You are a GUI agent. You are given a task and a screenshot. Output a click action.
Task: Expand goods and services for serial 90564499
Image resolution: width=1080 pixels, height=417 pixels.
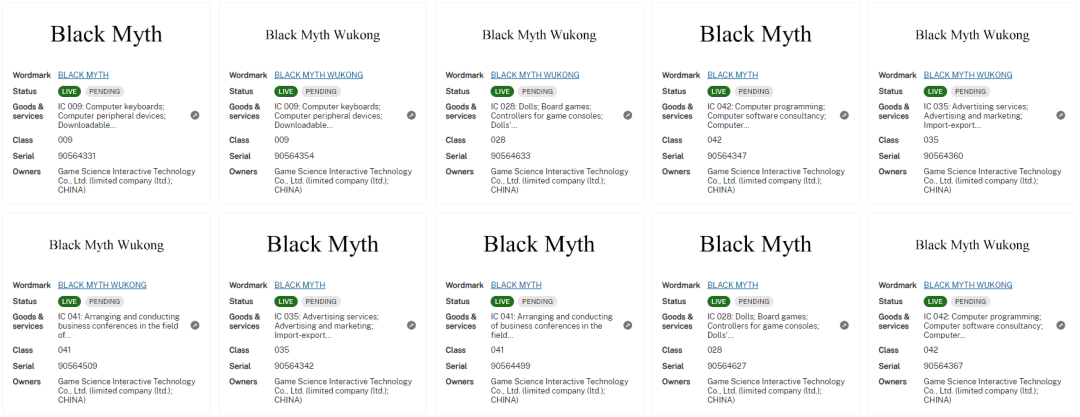pyautogui.click(x=627, y=325)
